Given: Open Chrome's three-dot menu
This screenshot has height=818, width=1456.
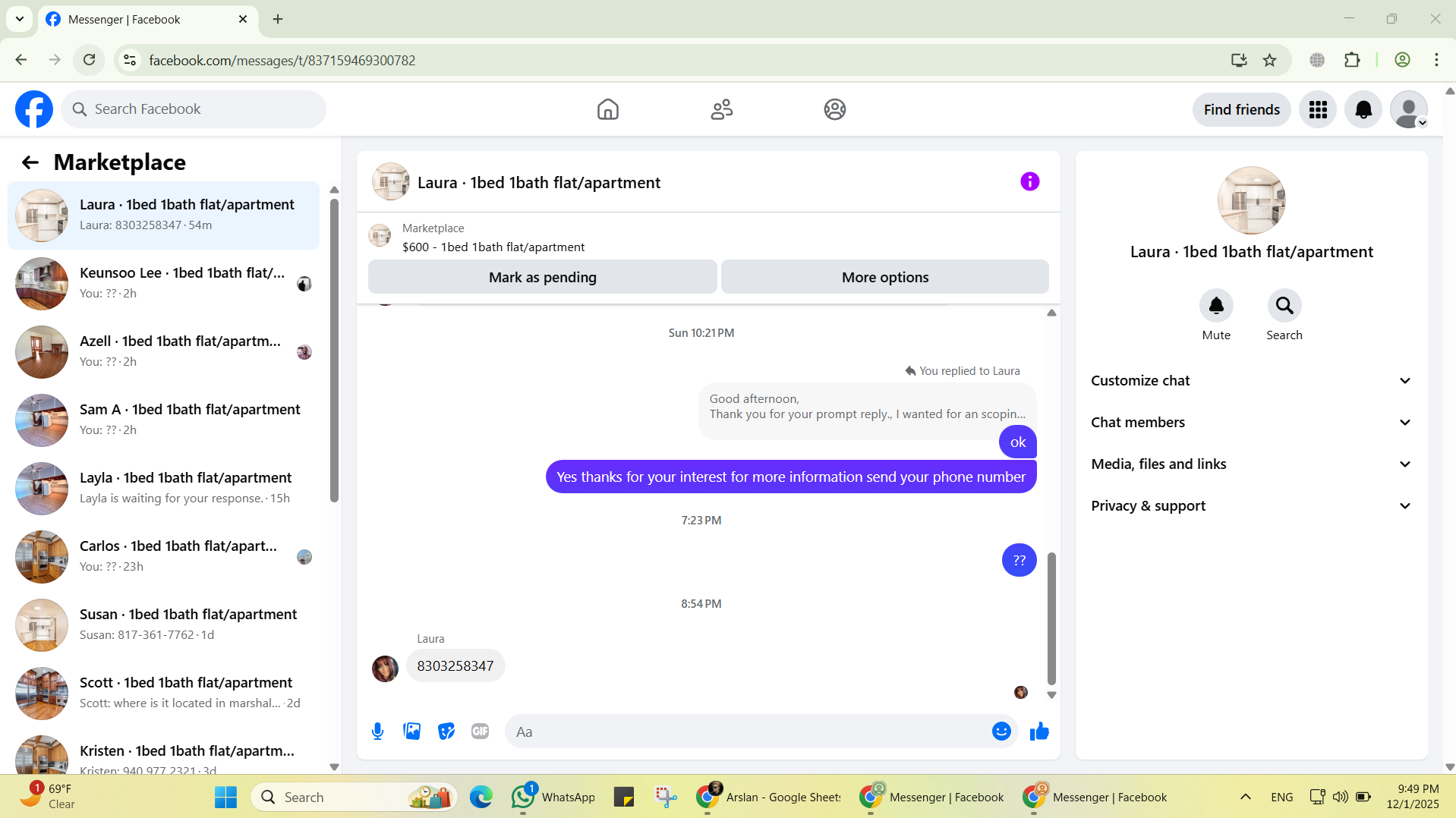Looking at the screenshot, I should (1436, 60).
